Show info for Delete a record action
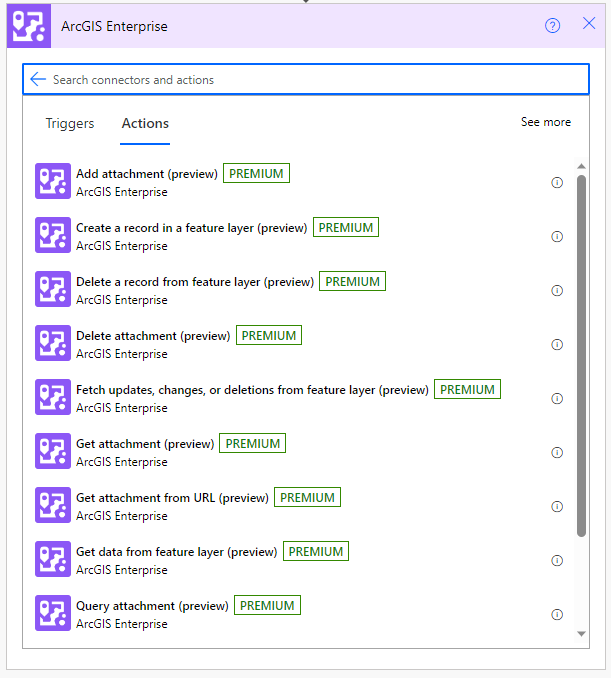The width and height of the screenshot is (611, 678). [x=557, y=291]
